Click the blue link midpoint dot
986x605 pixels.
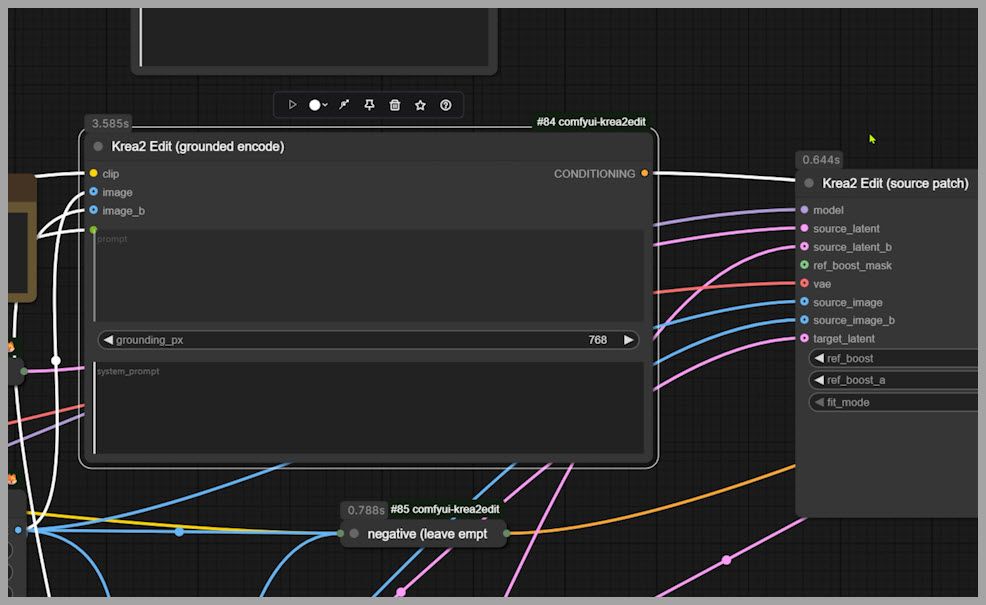tap(179, 532)
